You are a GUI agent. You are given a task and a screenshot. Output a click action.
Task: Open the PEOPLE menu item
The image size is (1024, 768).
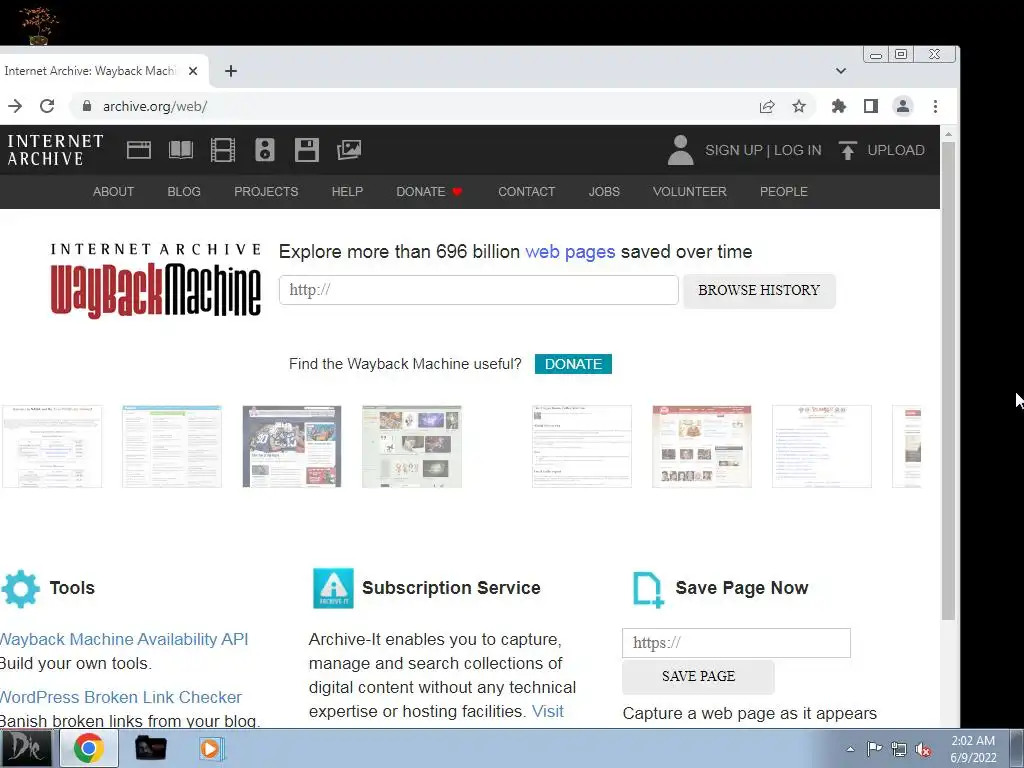pos(783,191)
